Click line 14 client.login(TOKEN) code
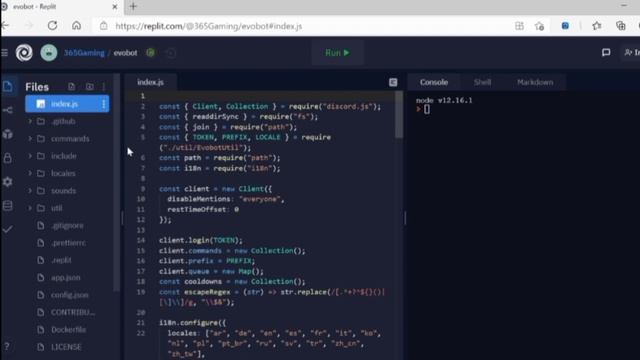 pos(200,240)
